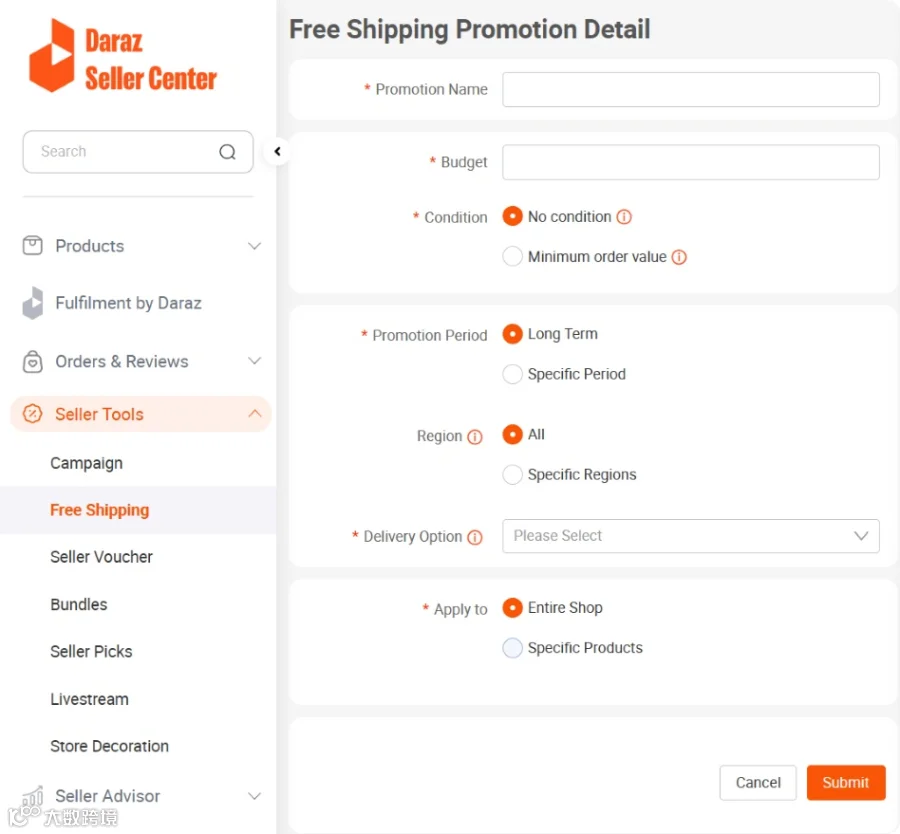Select Minimum order value radio button
This screenshot has height=834, width=900.
point(512,257)
